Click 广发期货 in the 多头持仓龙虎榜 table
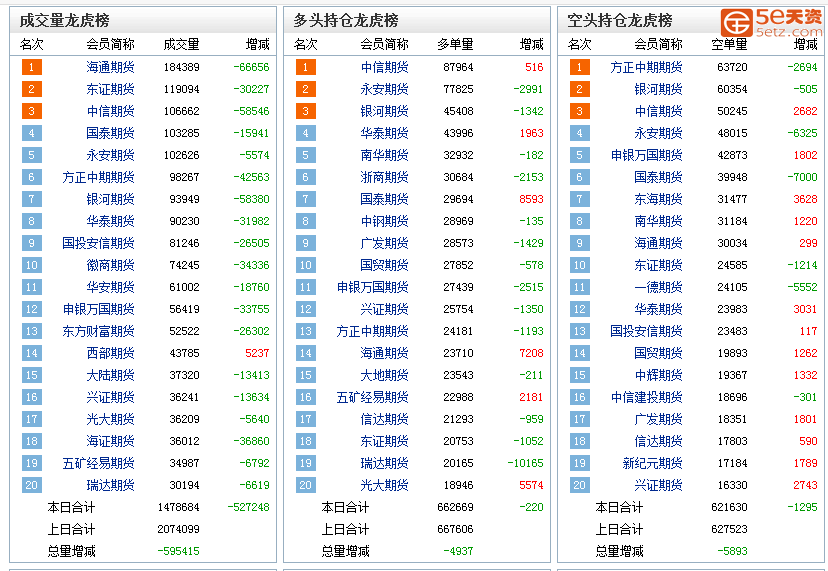 (x=384, y=243)
